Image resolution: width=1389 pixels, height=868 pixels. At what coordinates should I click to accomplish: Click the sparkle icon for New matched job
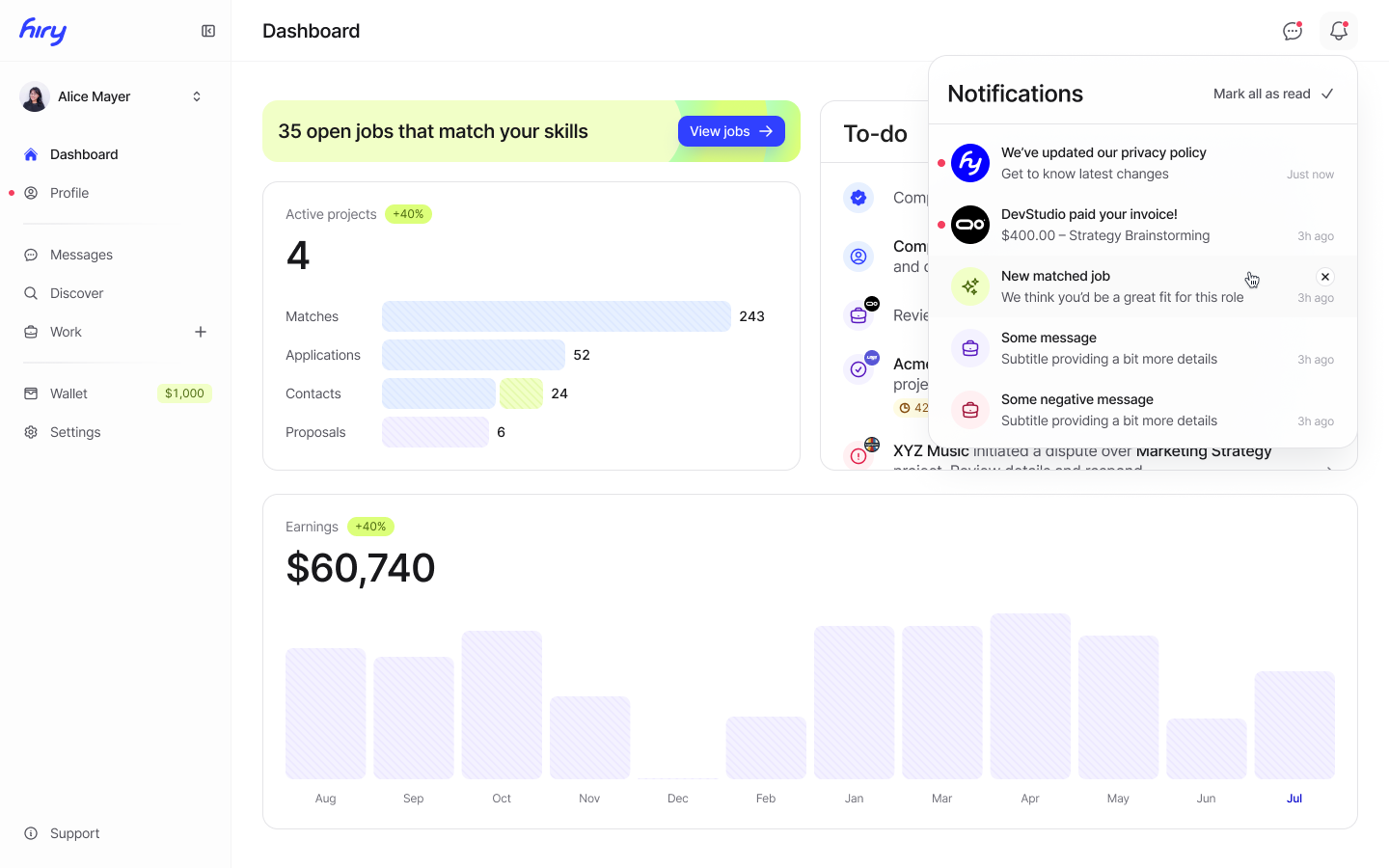tap(970, 286)
